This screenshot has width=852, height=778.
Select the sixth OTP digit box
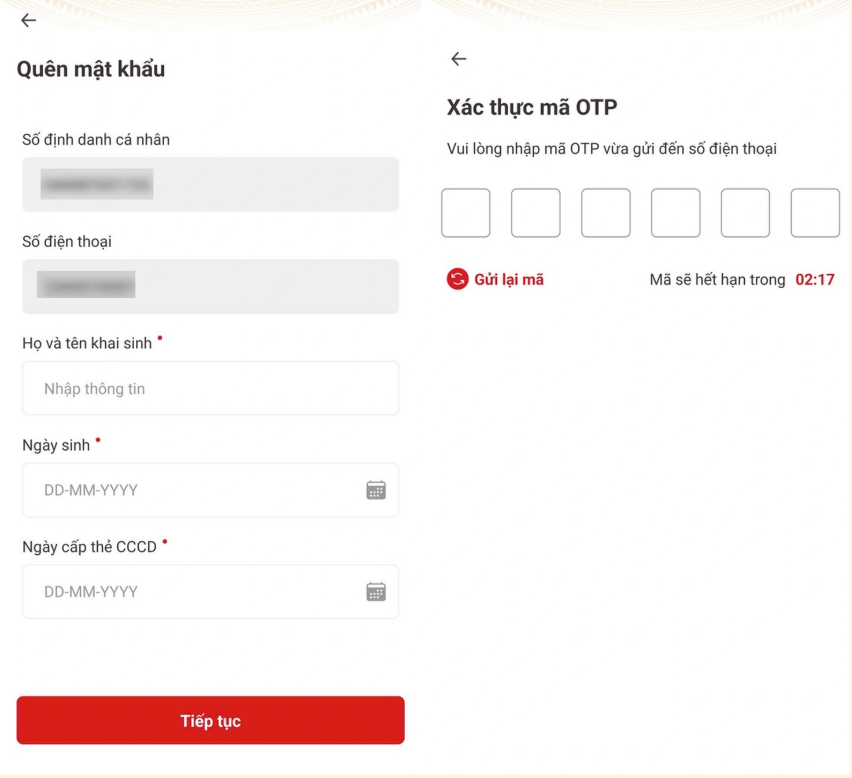pos(815,213)
